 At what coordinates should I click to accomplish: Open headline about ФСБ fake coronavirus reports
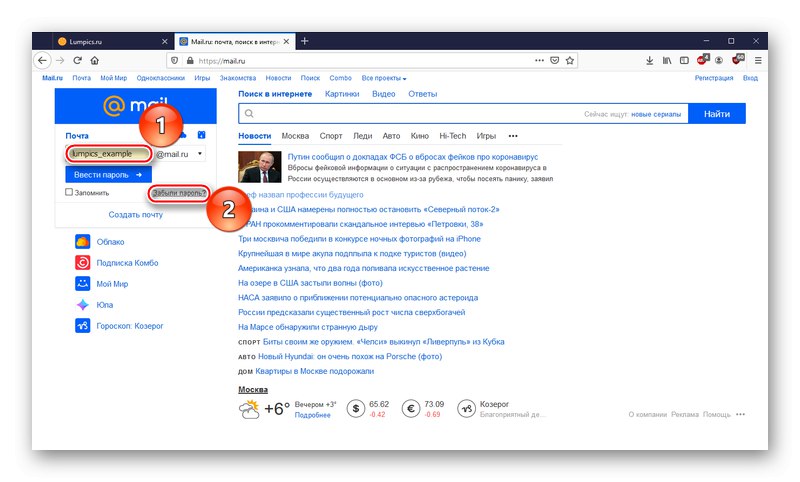[x=413, y=157]
